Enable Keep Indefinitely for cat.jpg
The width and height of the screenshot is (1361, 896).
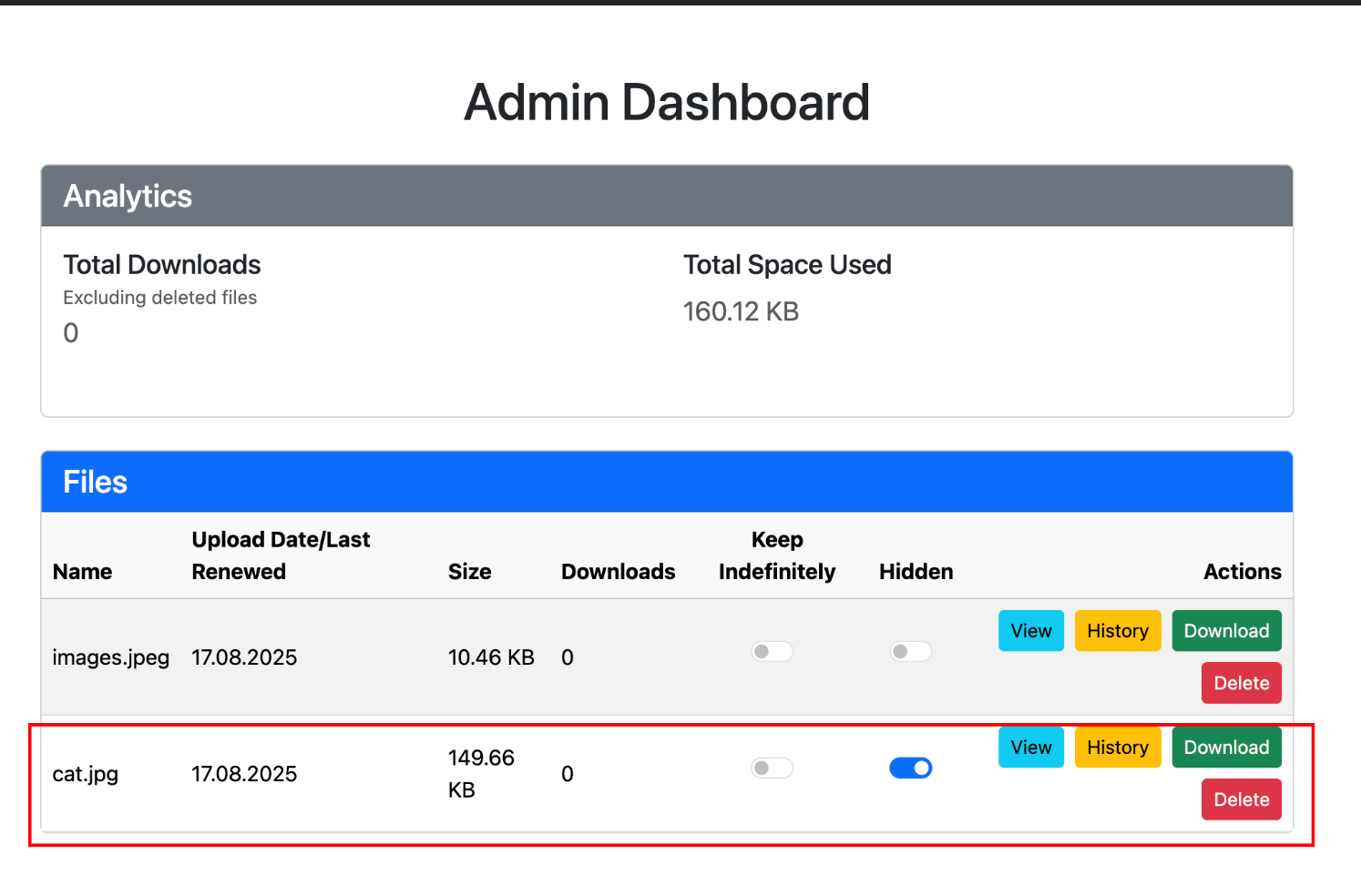tap(772, 768)
